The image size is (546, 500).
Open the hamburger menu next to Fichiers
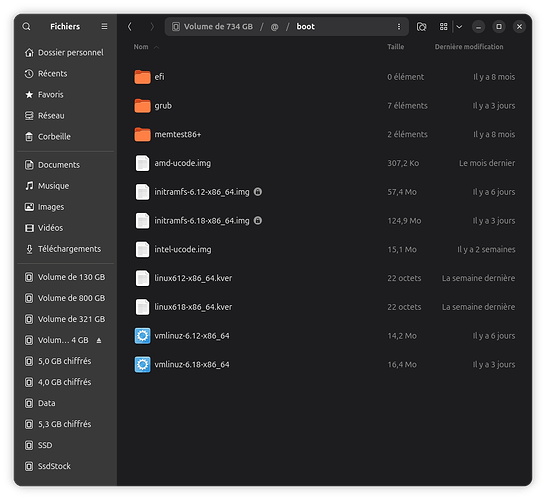click(x=104, y=26)
